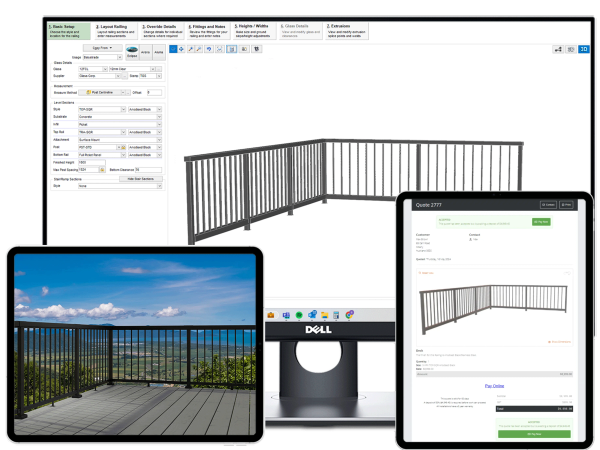Click the wireframe view icon beside 3D
Image resolution: width=600 pixels, height=450 pixels.
click(571, 49)
